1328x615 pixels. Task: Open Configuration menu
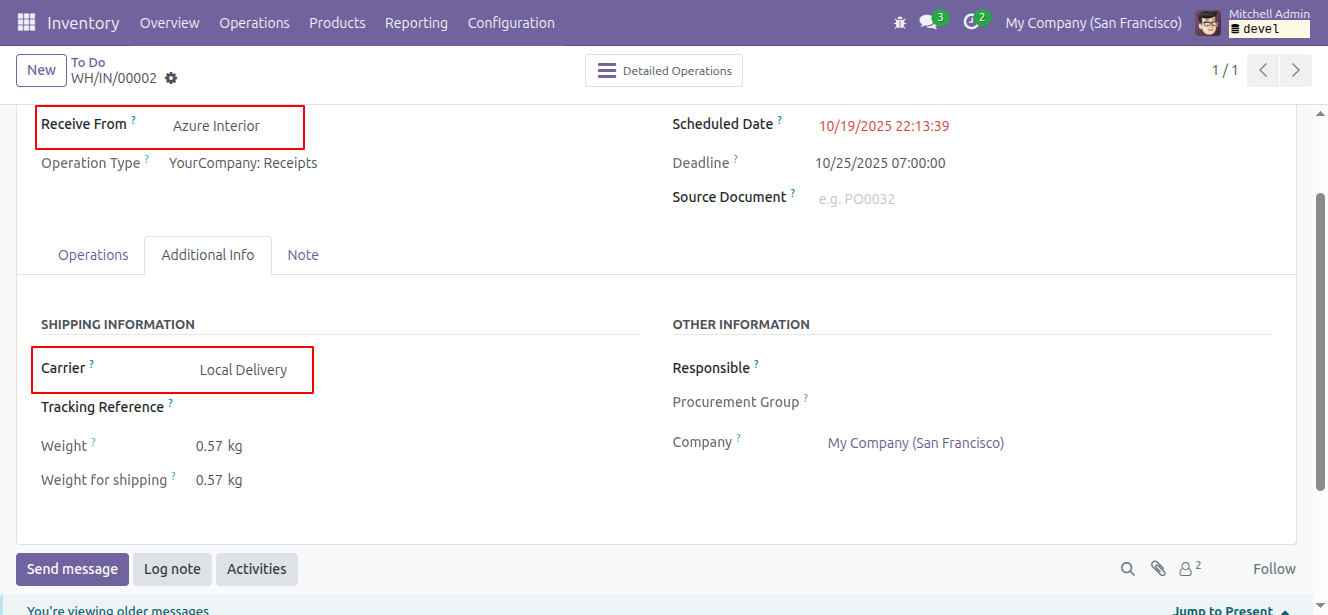[x=511, y=22]
